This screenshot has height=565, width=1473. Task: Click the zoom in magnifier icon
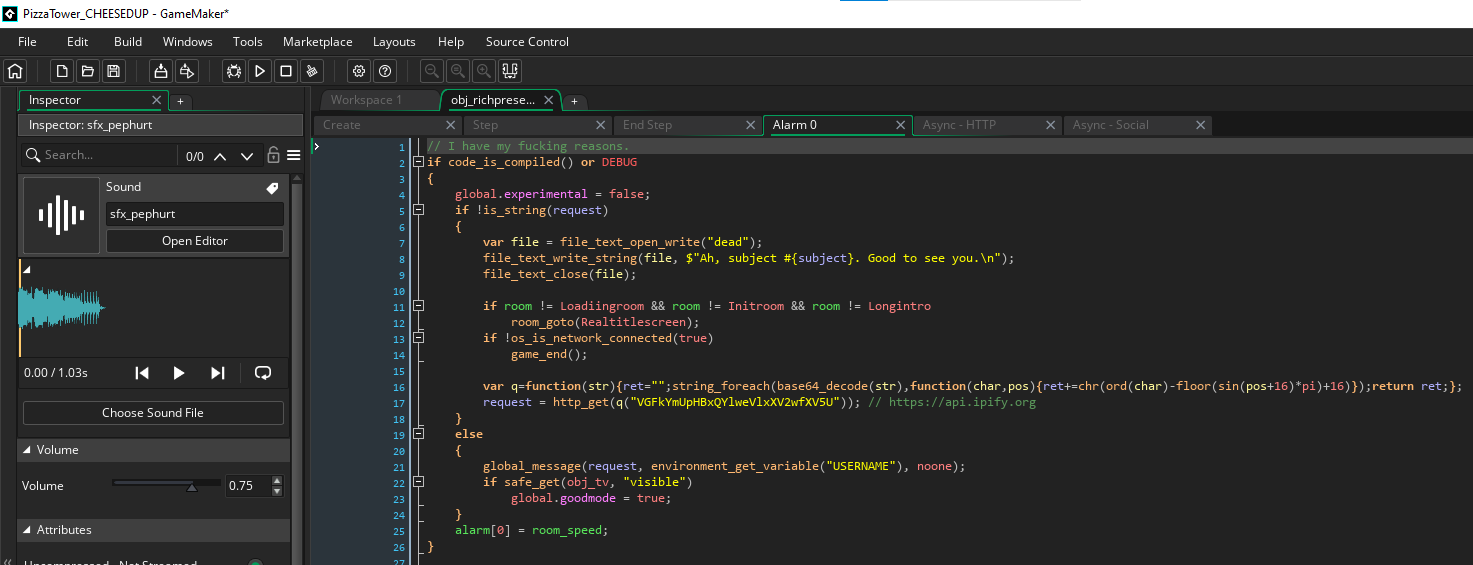[x=484, y=71]
